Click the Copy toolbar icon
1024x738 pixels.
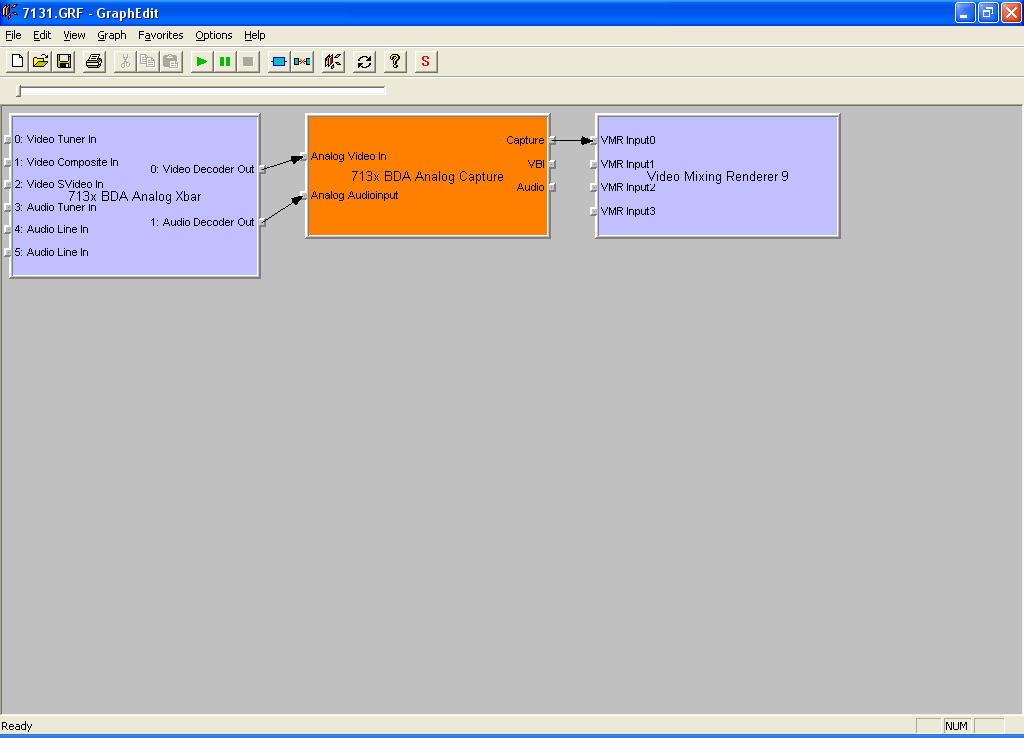point(148,61)
